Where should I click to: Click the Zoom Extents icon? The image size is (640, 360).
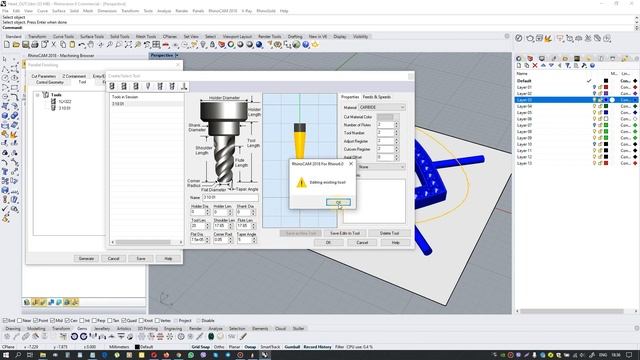pyautogui.click(x=128, y=44)
